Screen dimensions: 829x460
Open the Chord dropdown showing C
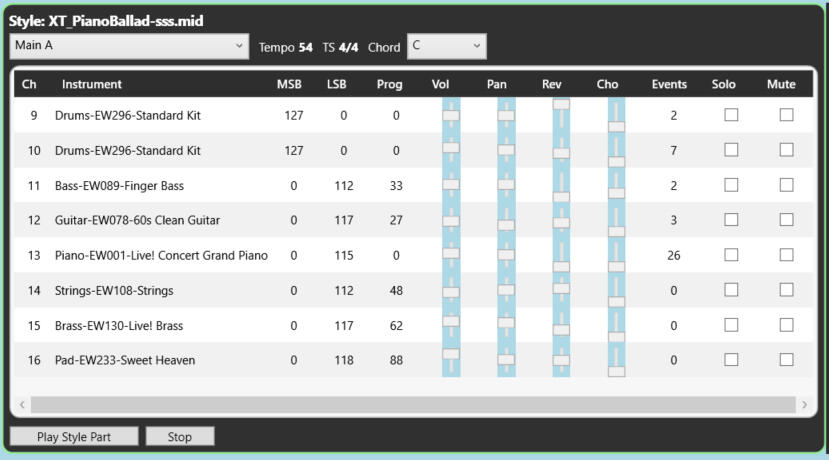tap(446, 46)
